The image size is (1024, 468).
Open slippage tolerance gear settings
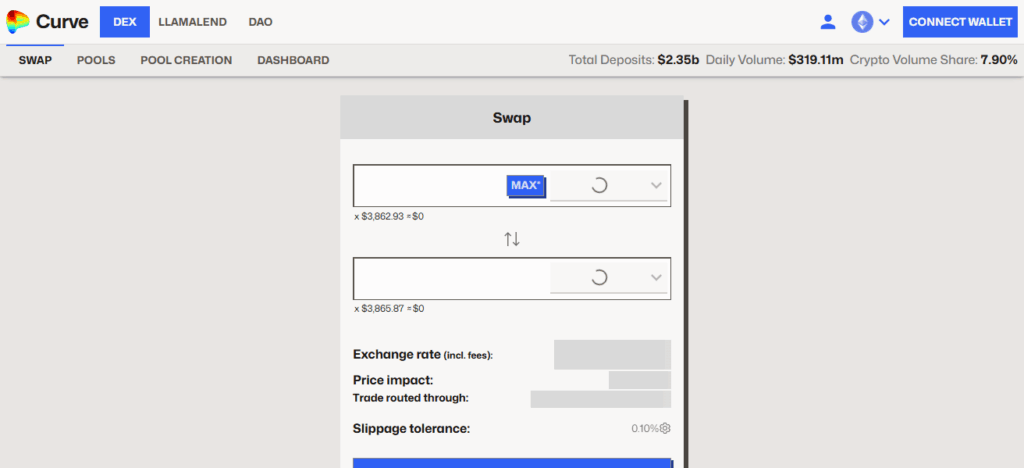(665, 429)
